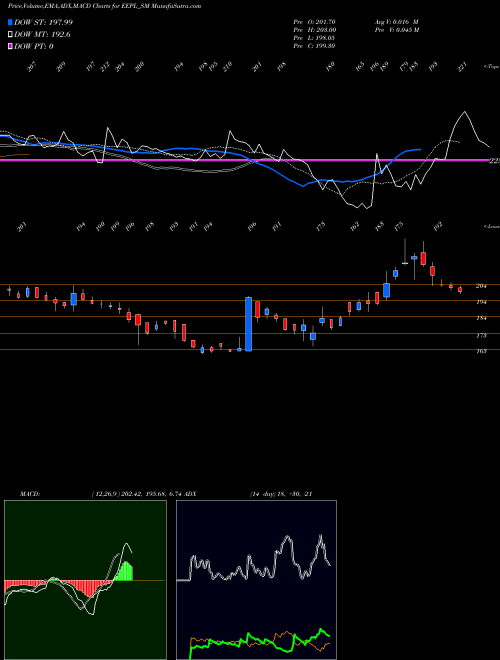500x660 pixels.
Task: Click the 173 price axis label
Action: click(x=481, y=336)
